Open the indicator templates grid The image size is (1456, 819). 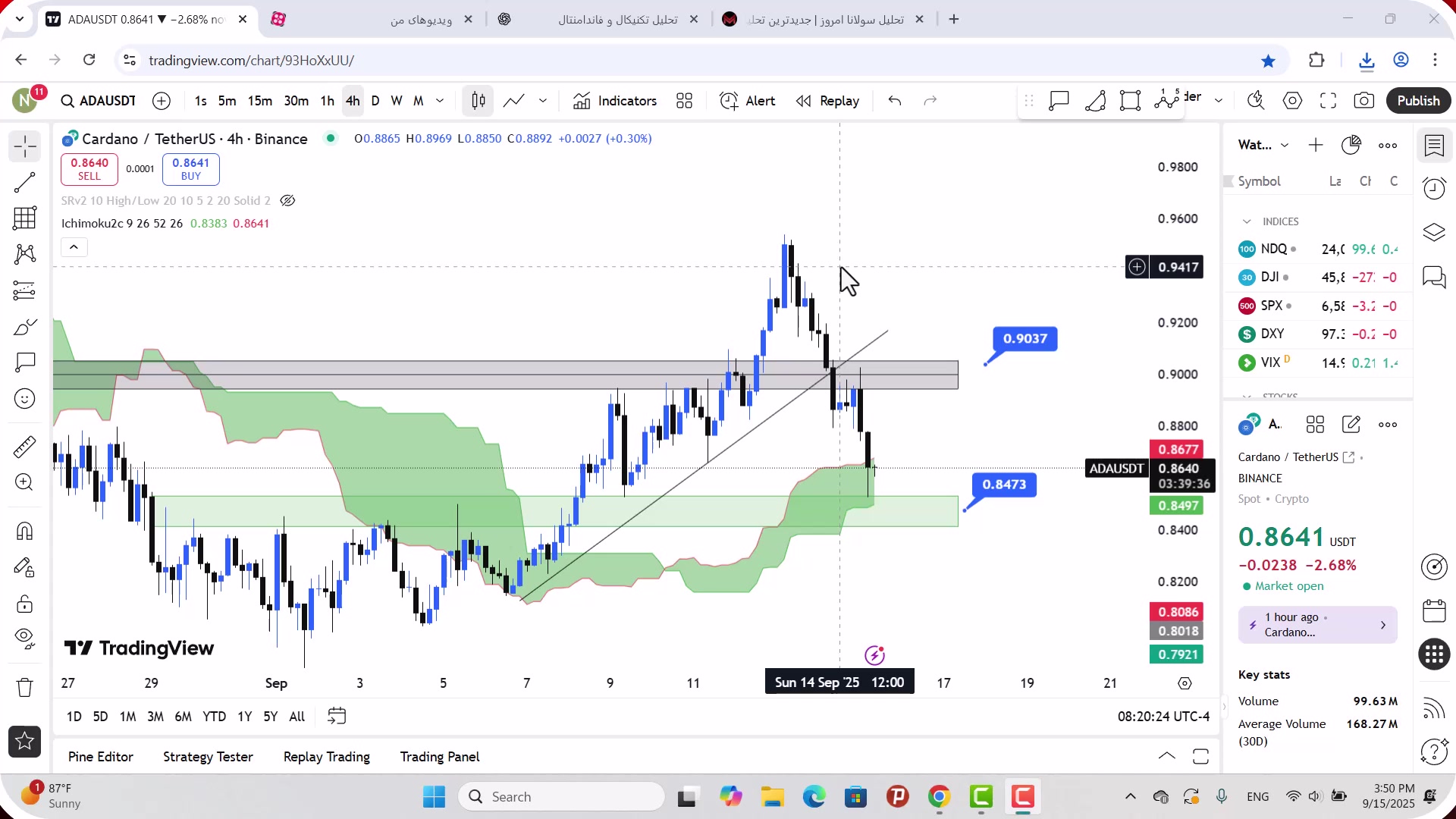tap(685, 101)
